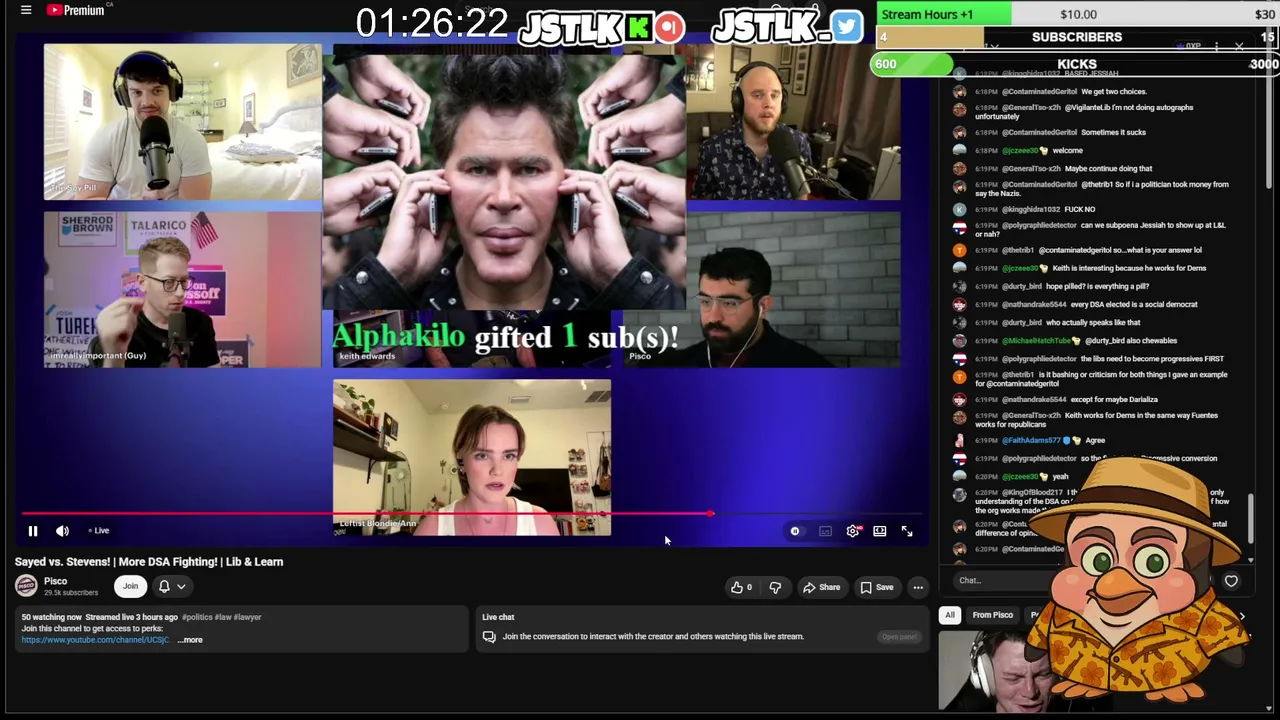Open the Pisco channel avatar
Screen dimensions: 1280x720
tap(26, 586)
